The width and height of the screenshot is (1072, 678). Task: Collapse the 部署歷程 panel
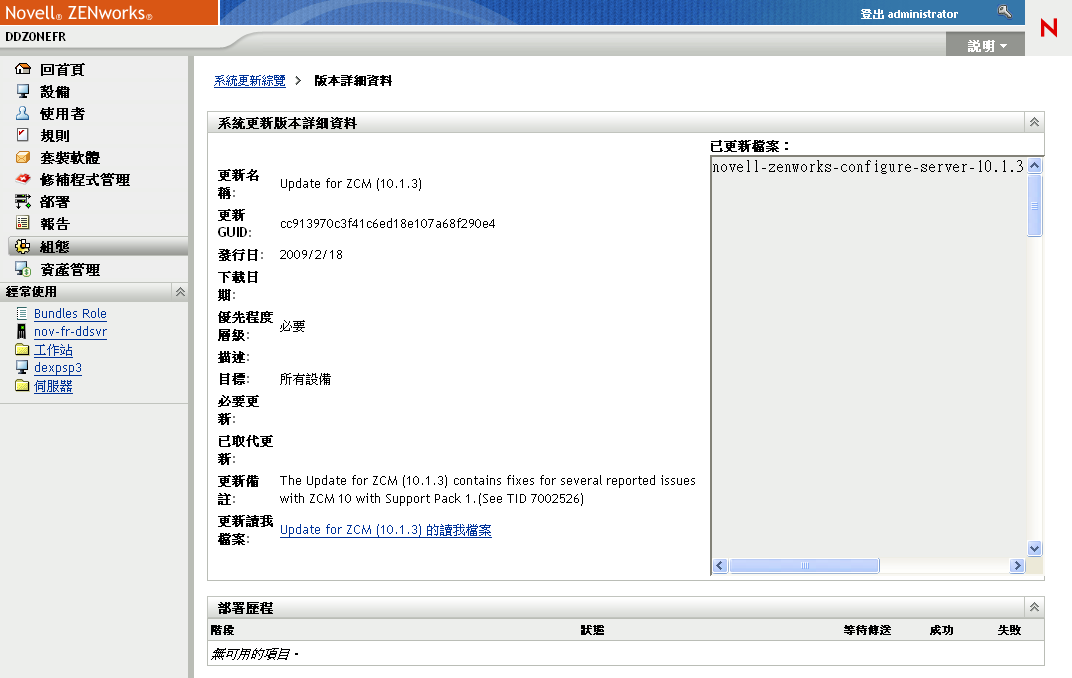tap(1034, 607)
